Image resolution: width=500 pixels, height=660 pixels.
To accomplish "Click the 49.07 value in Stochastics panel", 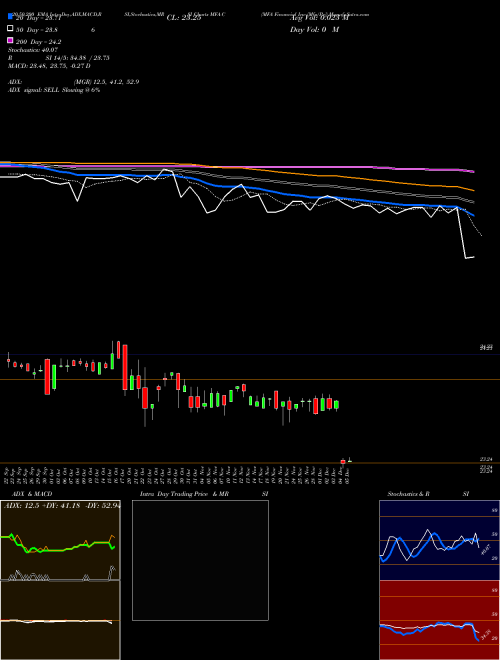I will [485, 549].
